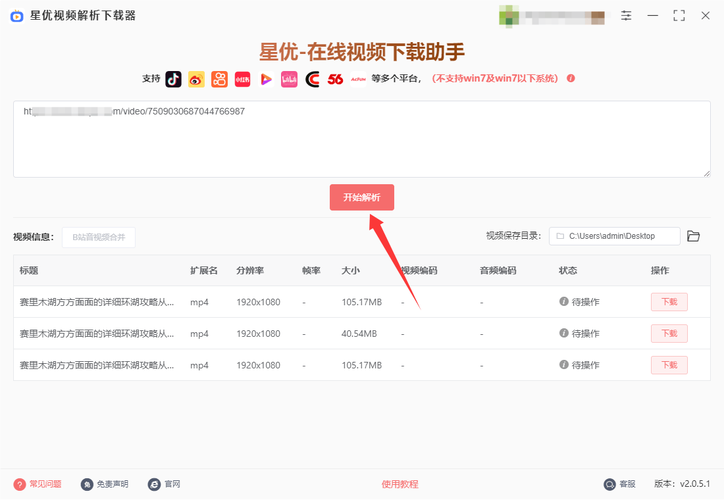
Task: Click the 开始解析 button
Action: 362,198
